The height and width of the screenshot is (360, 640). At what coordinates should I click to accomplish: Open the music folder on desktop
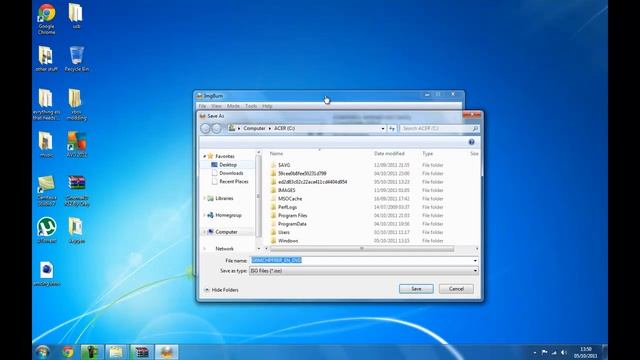click(46, 144)
